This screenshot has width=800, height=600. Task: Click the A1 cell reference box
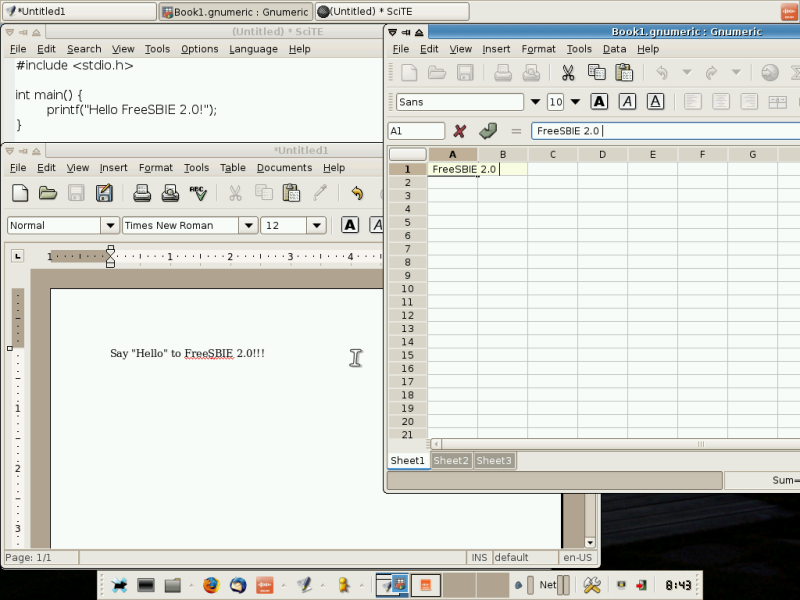point(416,131)
